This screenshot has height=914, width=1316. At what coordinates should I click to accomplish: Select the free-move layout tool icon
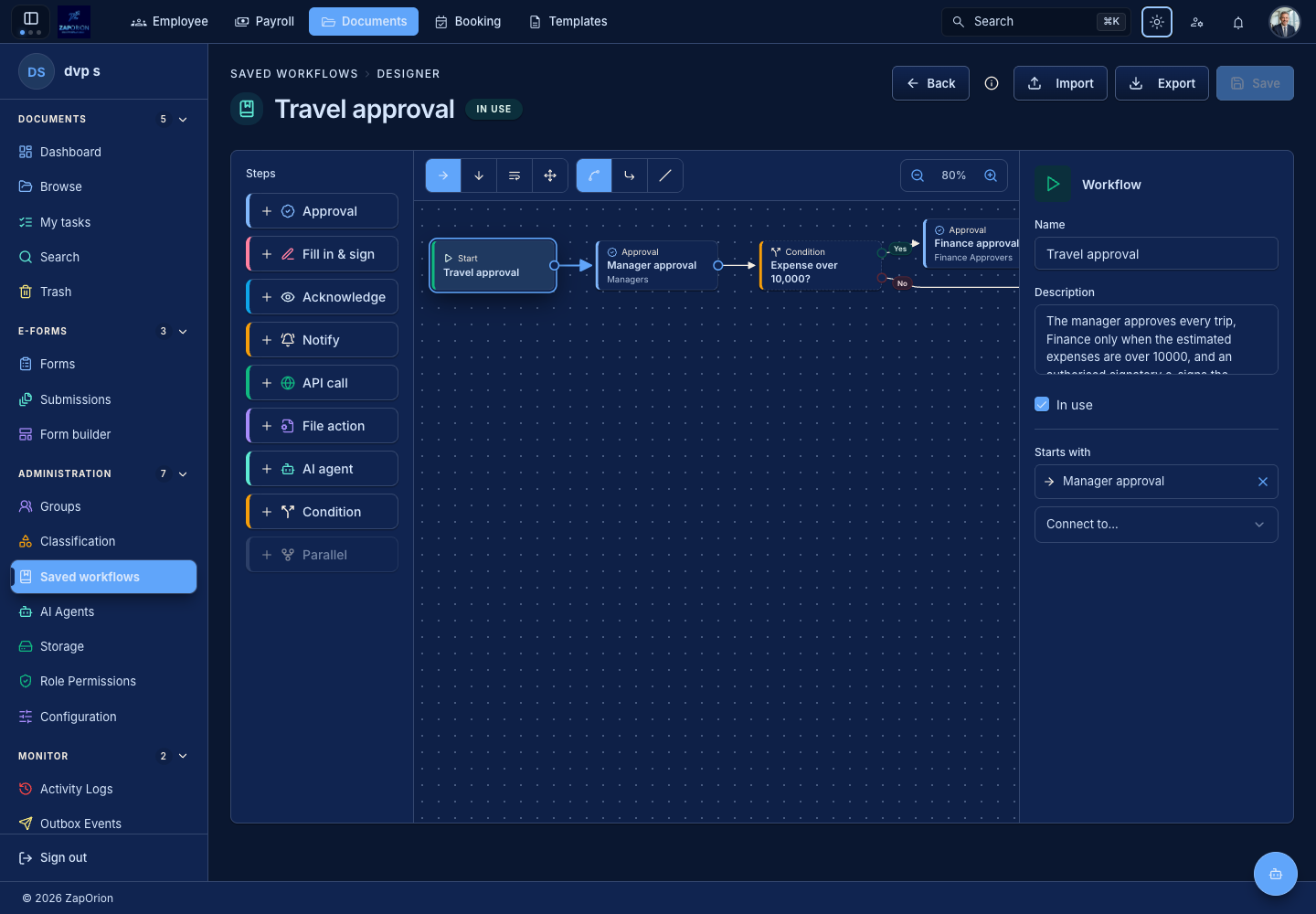click(x=550, y=175)
